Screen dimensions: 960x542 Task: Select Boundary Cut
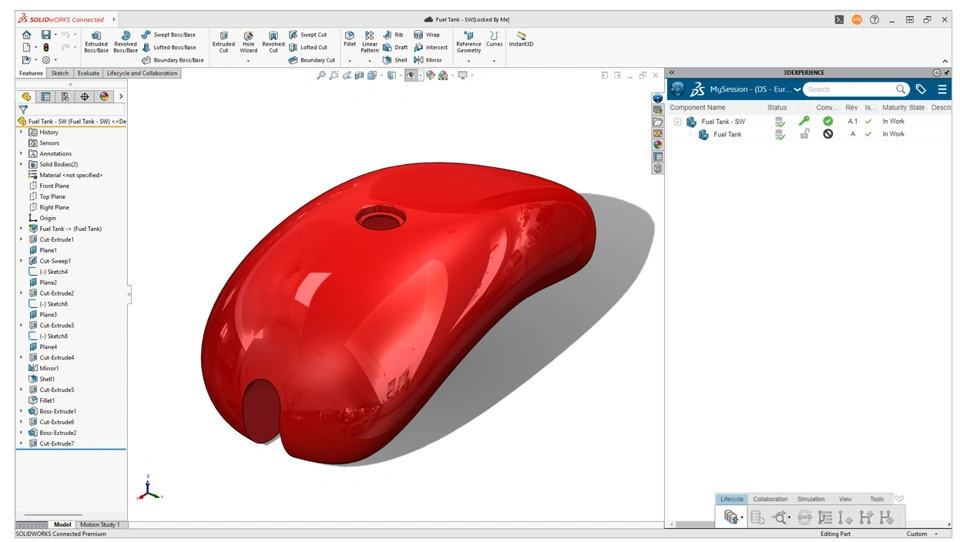click(312, 60)
